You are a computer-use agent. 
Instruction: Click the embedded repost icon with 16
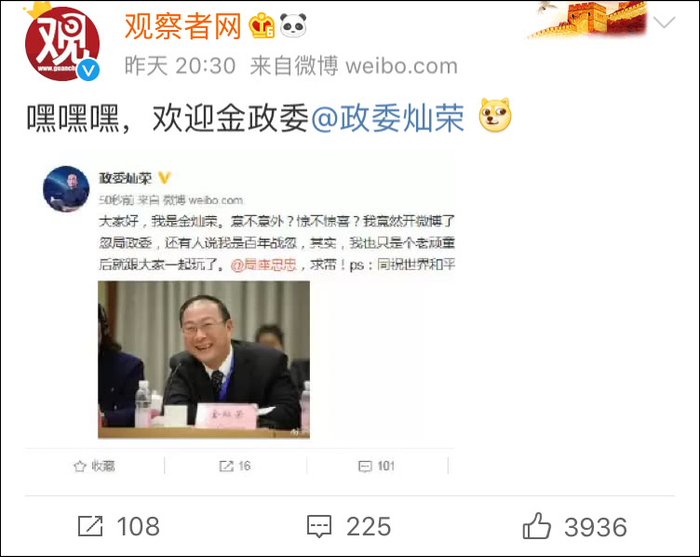point(235,466)
